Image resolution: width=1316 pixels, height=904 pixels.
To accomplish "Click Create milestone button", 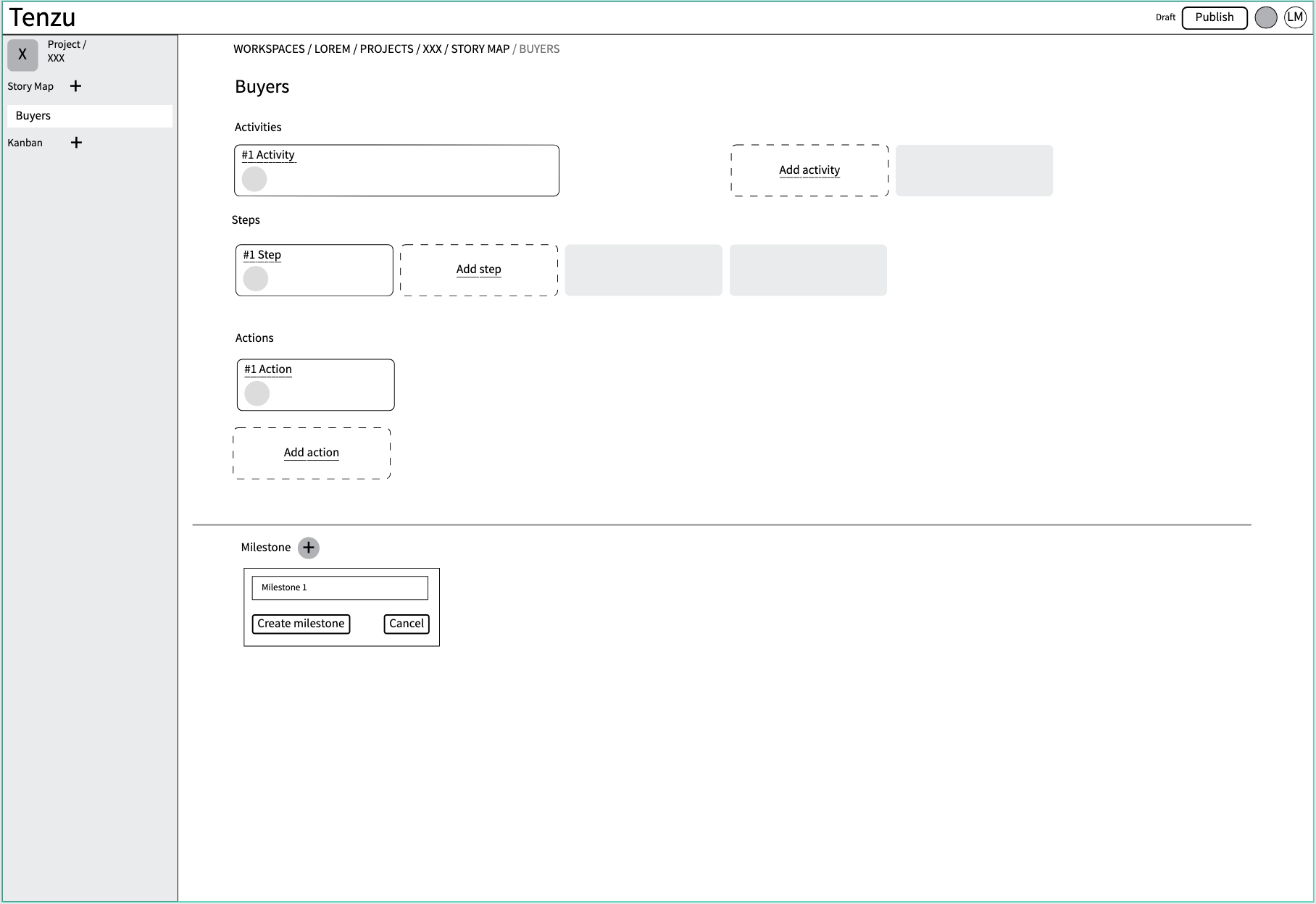I will [301, 624].
